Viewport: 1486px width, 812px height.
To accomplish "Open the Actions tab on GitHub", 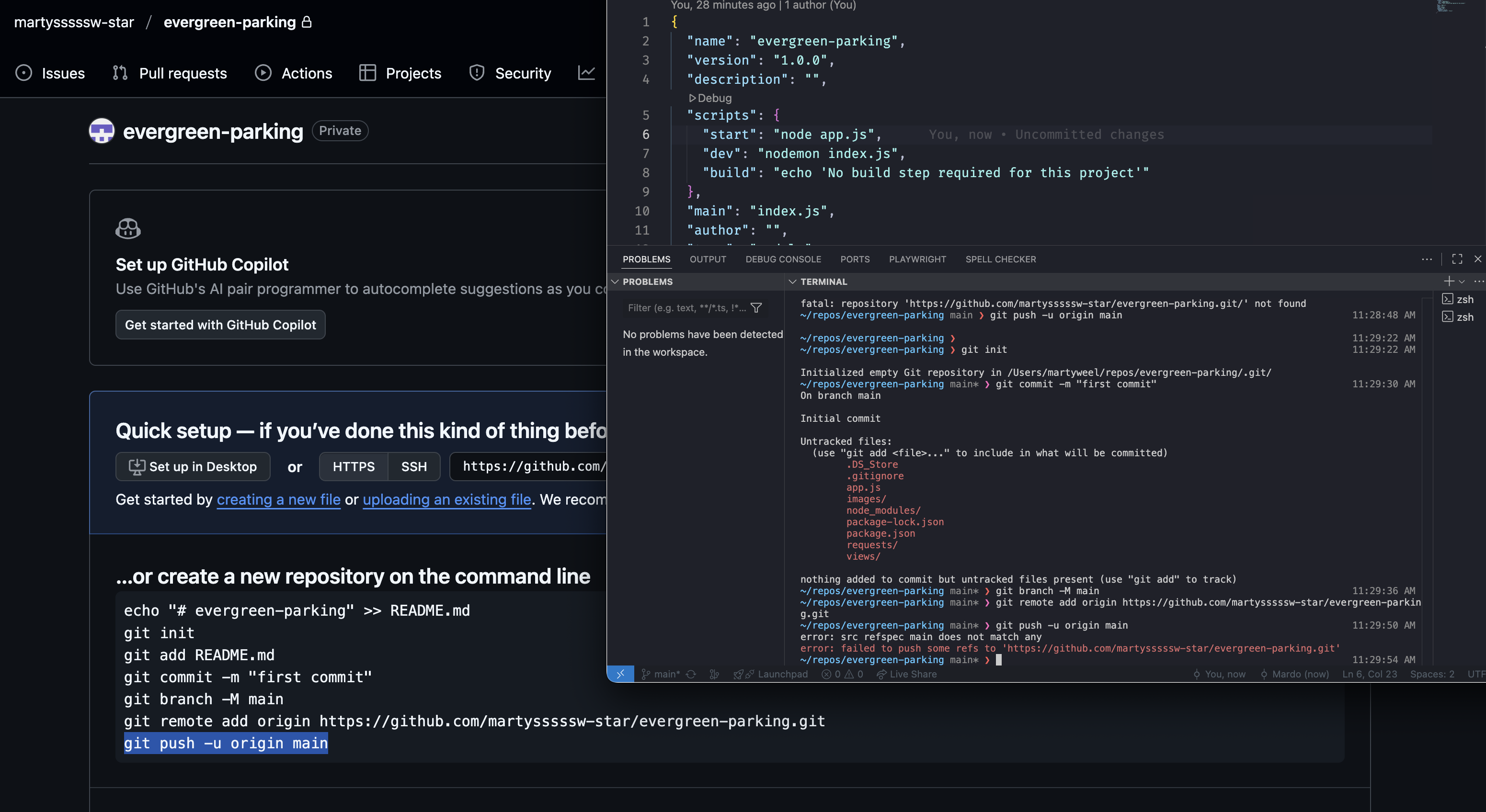I will click(x=294, y=73).
